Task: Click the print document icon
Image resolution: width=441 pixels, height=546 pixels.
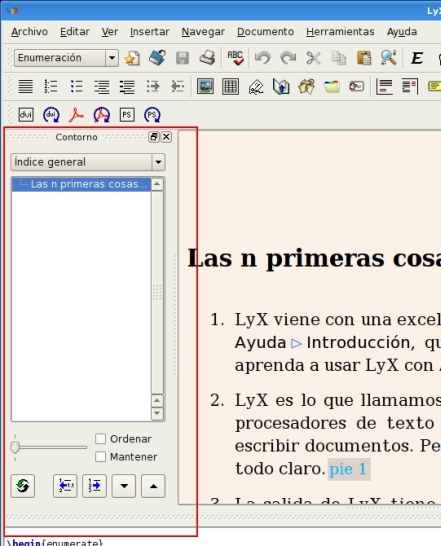Action: (x=207, y=58)
